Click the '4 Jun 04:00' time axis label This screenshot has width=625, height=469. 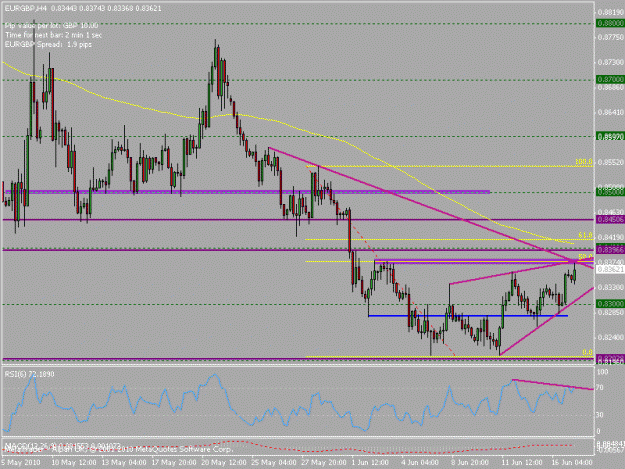[x=420, y=462]
